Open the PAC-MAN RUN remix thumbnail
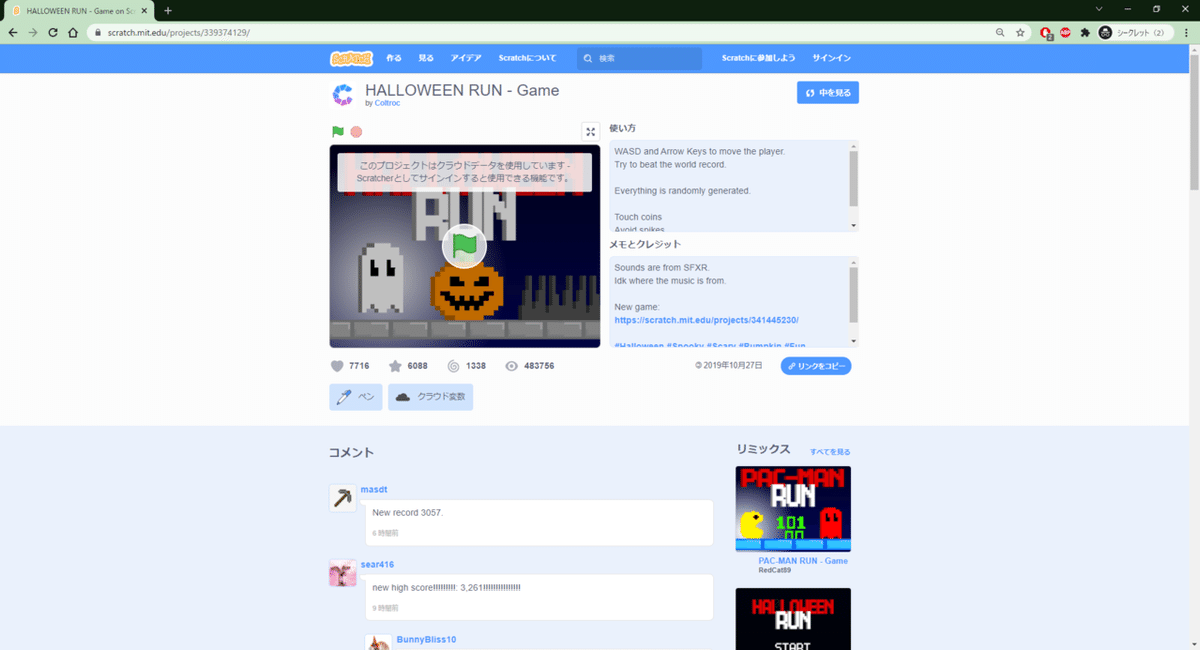1200x650 pixels. point(793,509)
